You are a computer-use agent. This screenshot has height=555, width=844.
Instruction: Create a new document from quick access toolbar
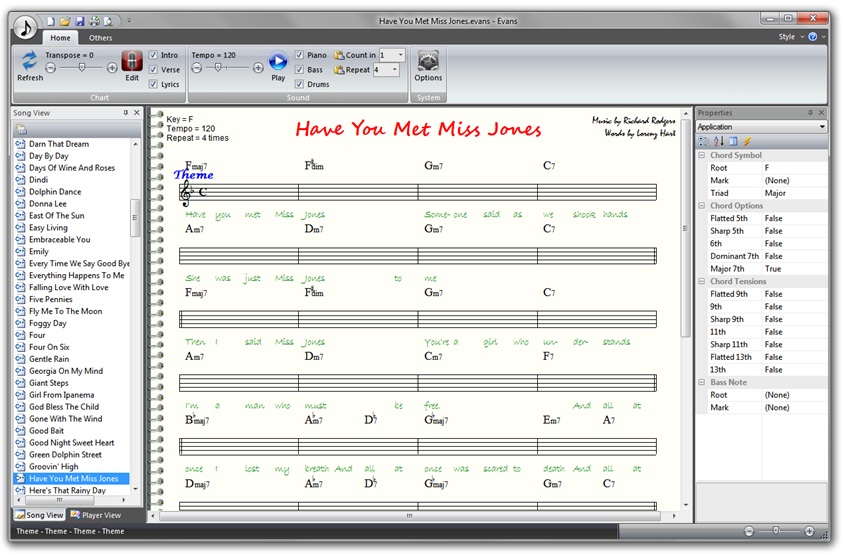[x=51, y=22]
